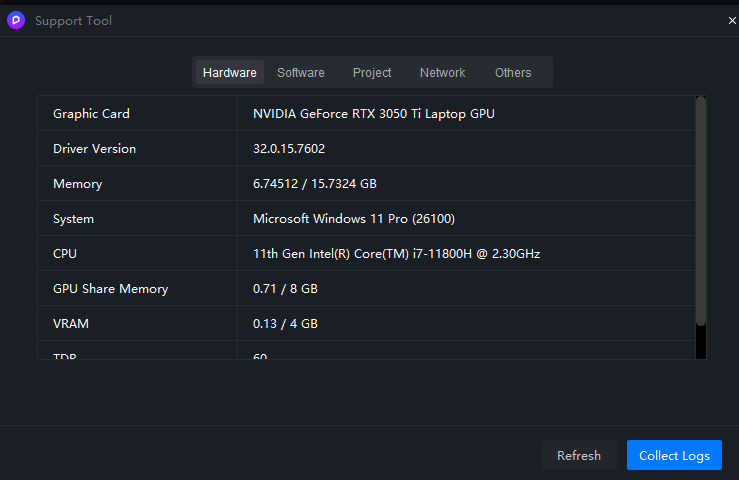Click the Memory row label
This screenshot has width=739, height=480.
pos(77,184)
